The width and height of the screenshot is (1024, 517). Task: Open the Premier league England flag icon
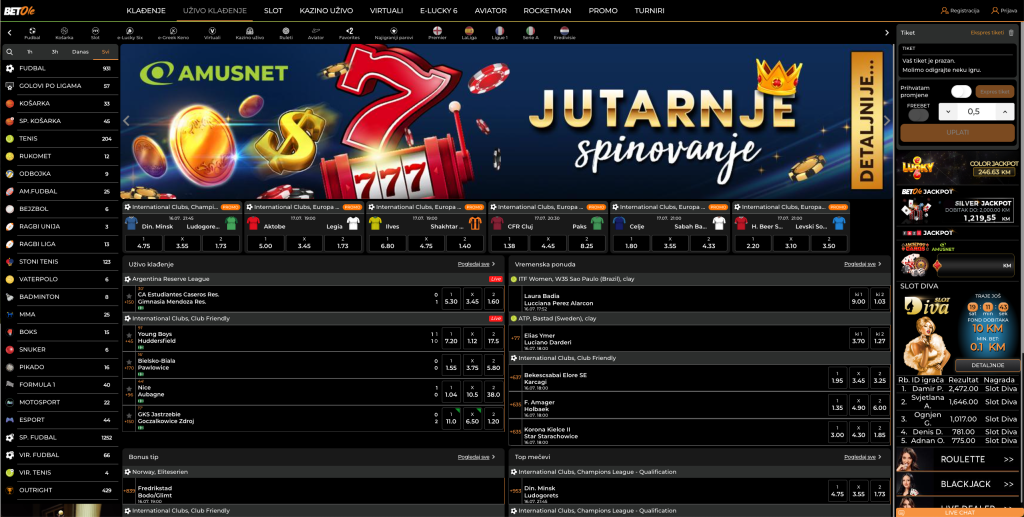(x=438, y=30)
